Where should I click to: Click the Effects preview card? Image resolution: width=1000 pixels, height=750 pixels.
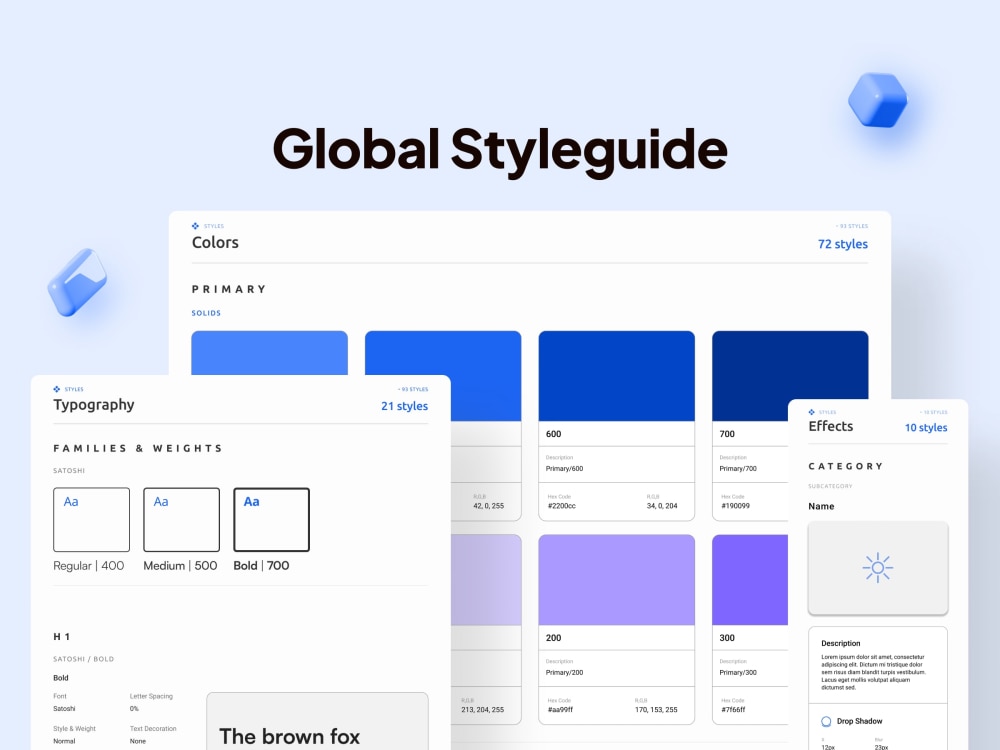point(878,568)
